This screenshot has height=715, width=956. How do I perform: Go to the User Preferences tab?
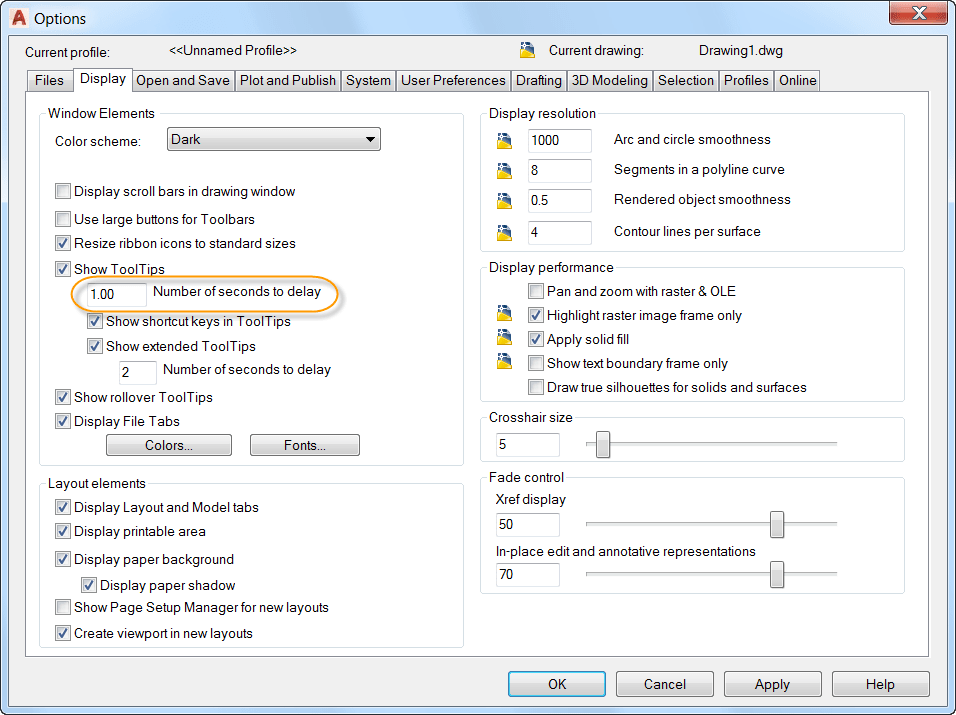coord(453,81)
